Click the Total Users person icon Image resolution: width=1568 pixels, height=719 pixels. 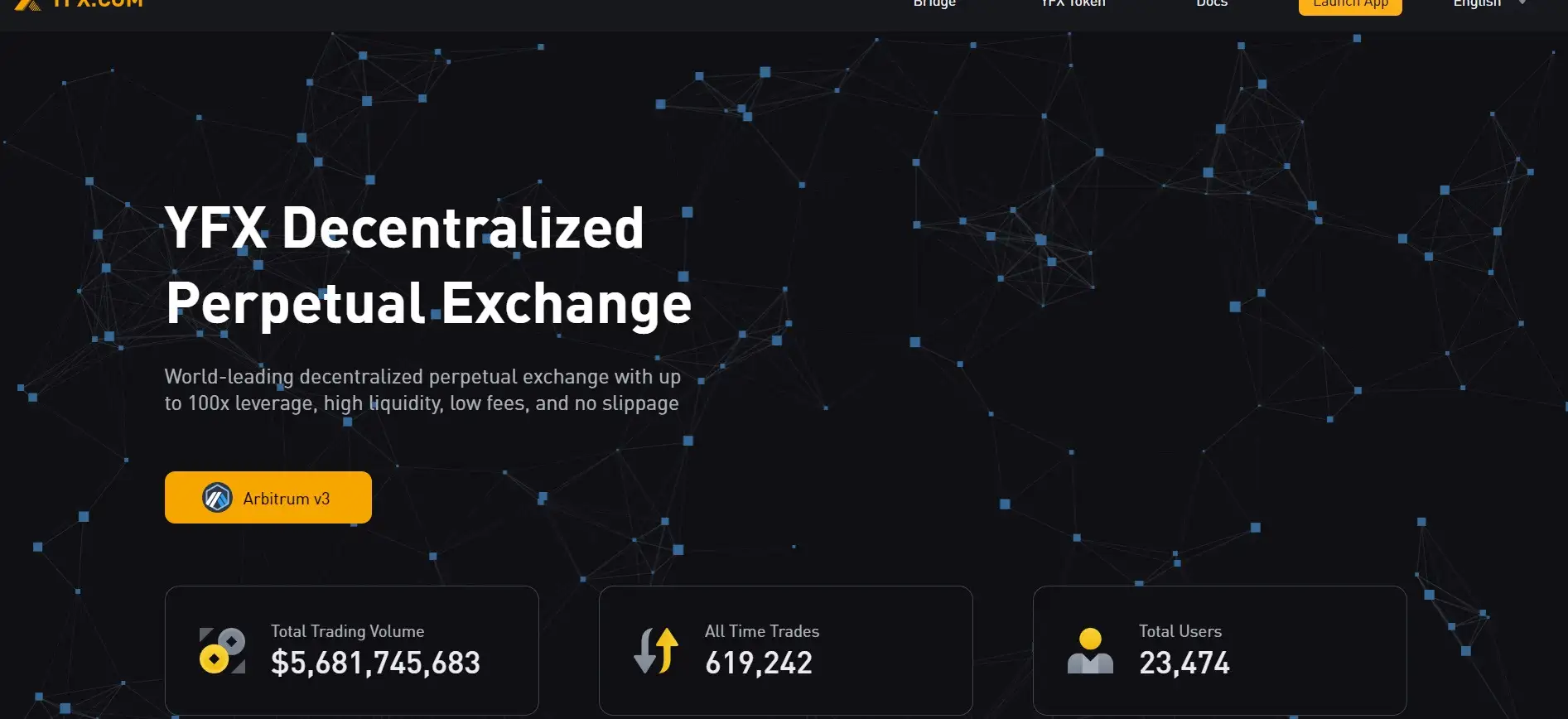(1090, 651)
